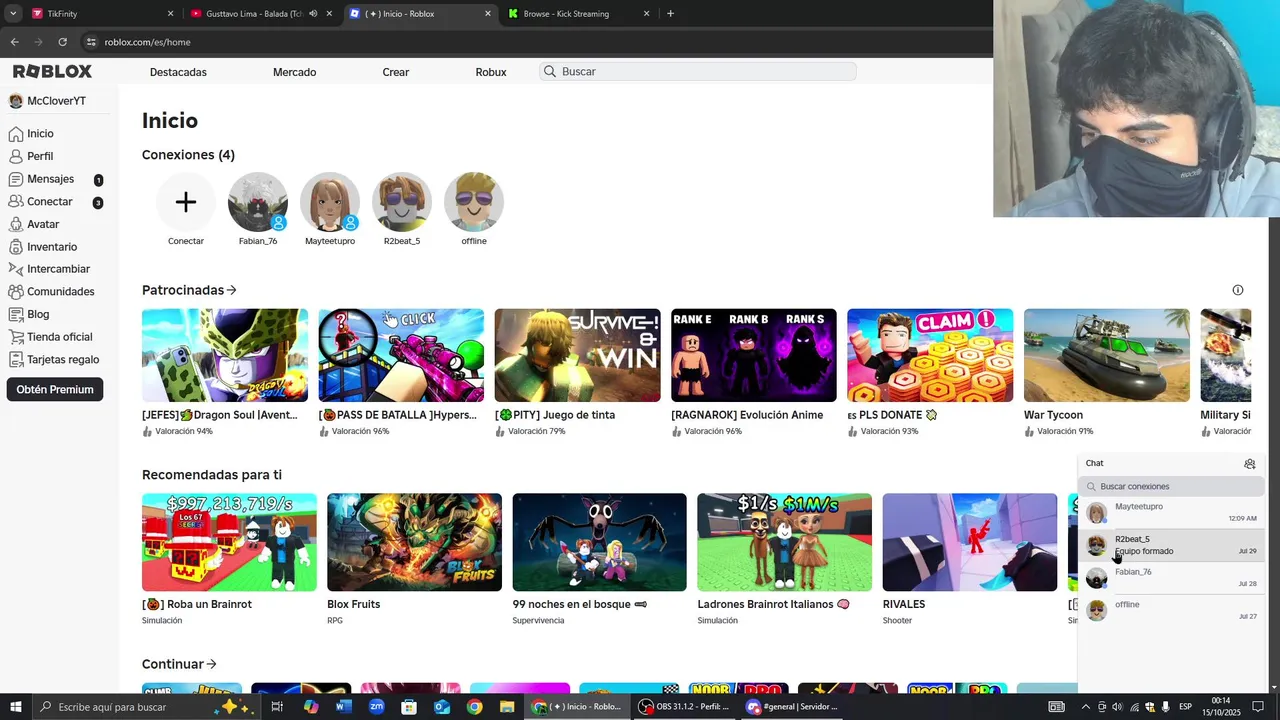
Task: Click Buscar conexiones chat search field
Action: pyautogui.click(x=1171, y=486)
